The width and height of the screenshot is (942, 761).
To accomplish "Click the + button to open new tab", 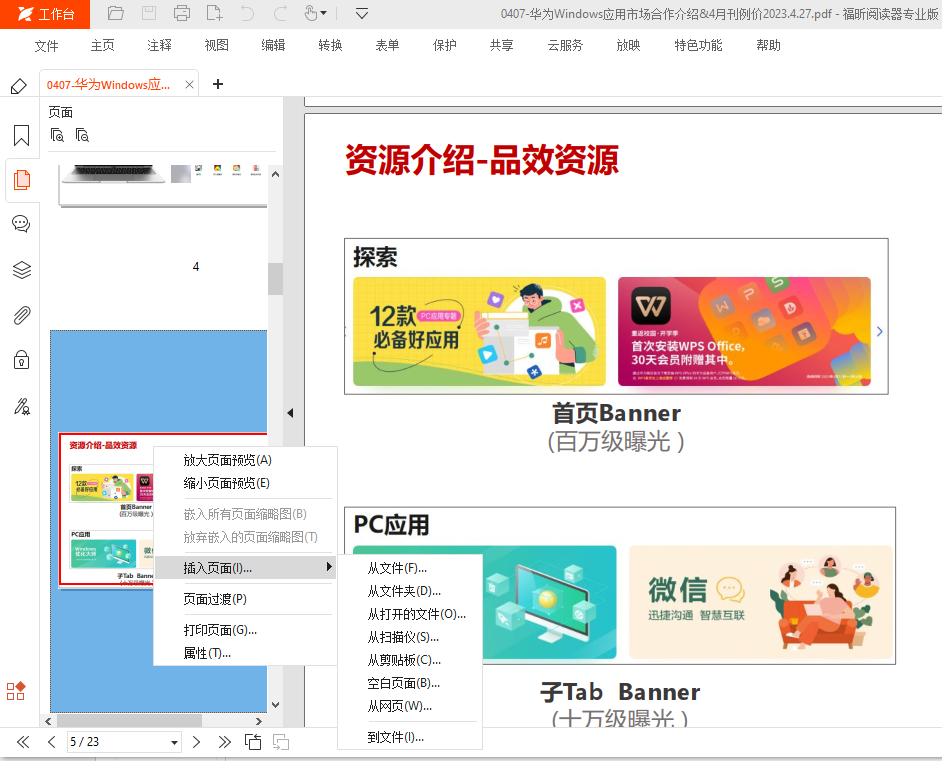I will [218, 86].
